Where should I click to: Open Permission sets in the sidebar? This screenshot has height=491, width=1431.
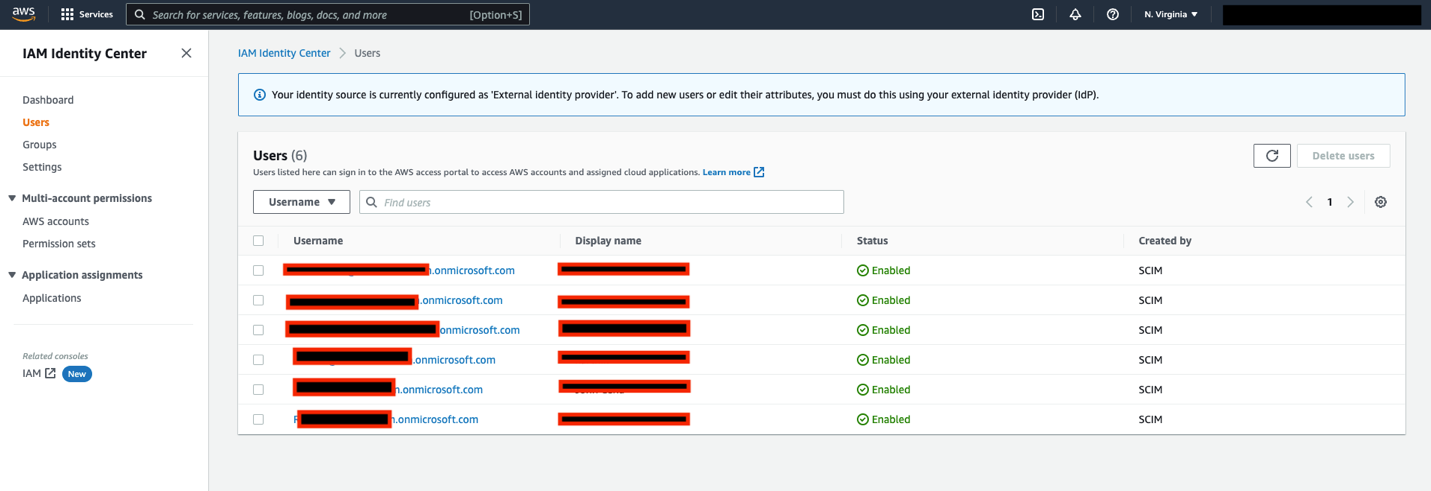click(59, 244)
